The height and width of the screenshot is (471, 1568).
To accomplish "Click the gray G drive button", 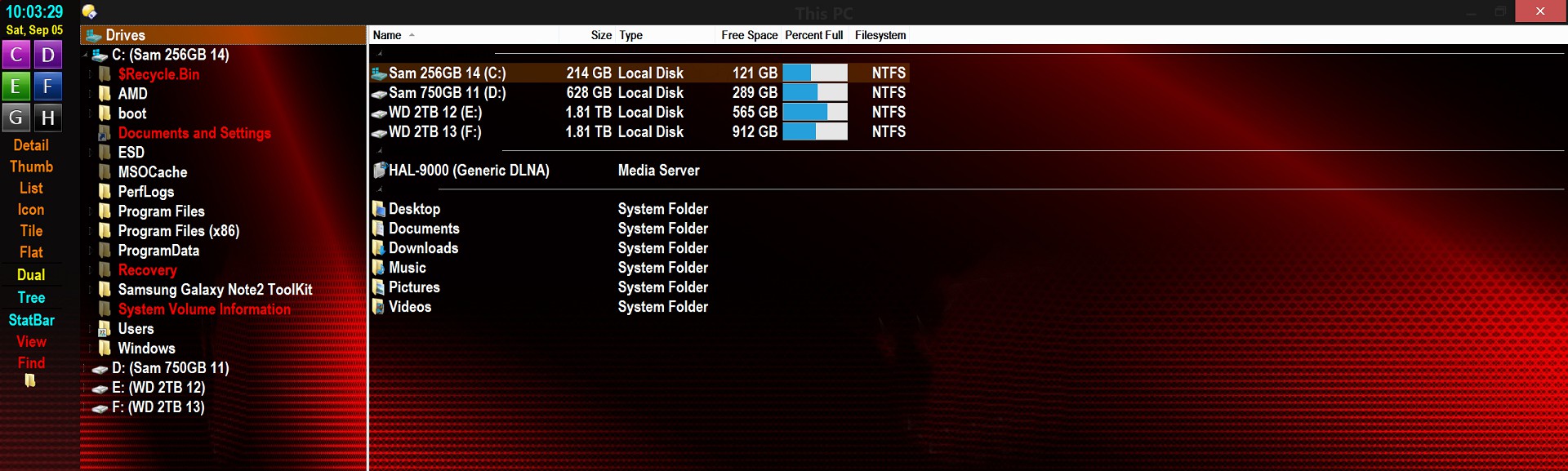I will [x=16, y=118].
